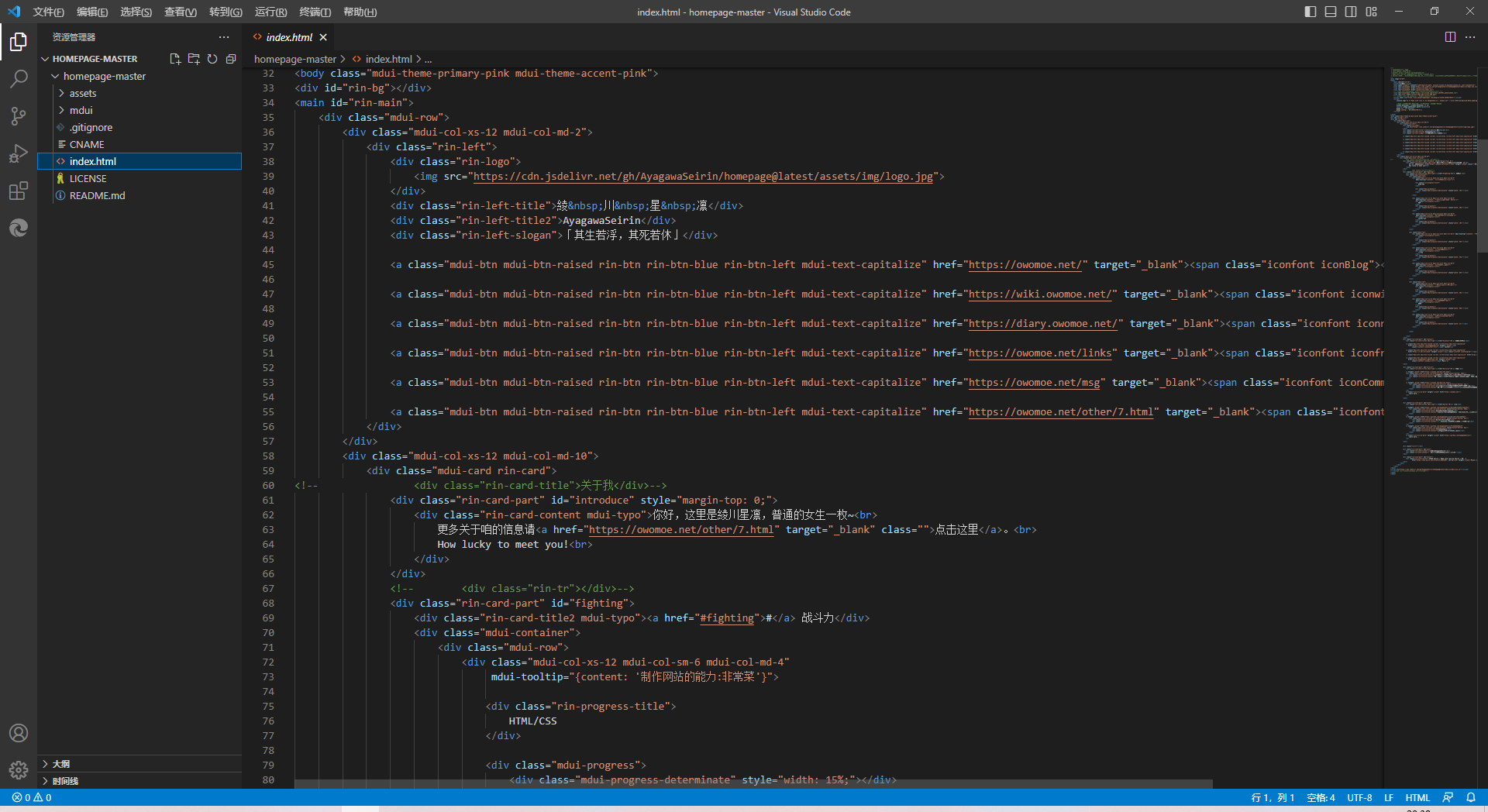Open README.md in the explorer
This screenshot has height=812, width=1488.
tap(139, 195)
